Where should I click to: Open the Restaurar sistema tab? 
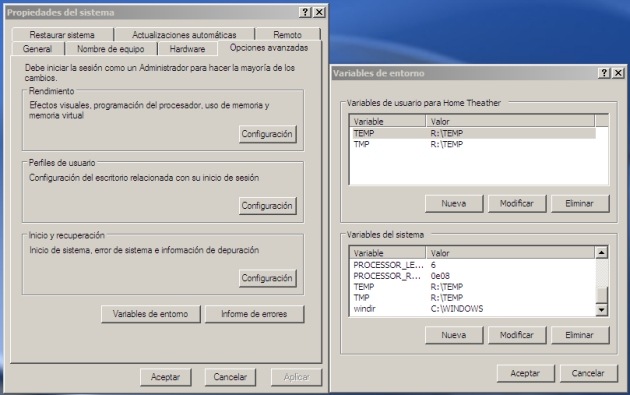62,35
